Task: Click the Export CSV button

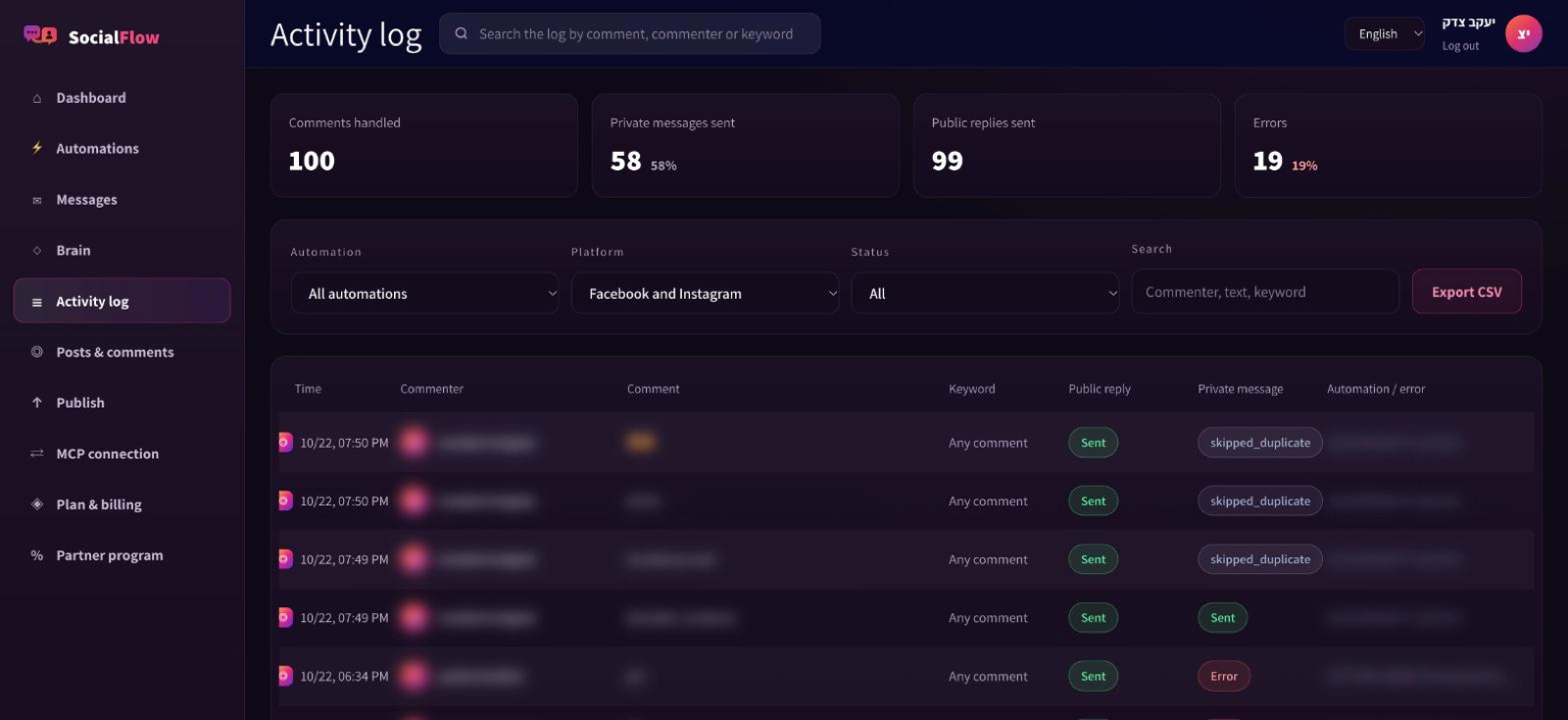Action: click(1467, 292)
